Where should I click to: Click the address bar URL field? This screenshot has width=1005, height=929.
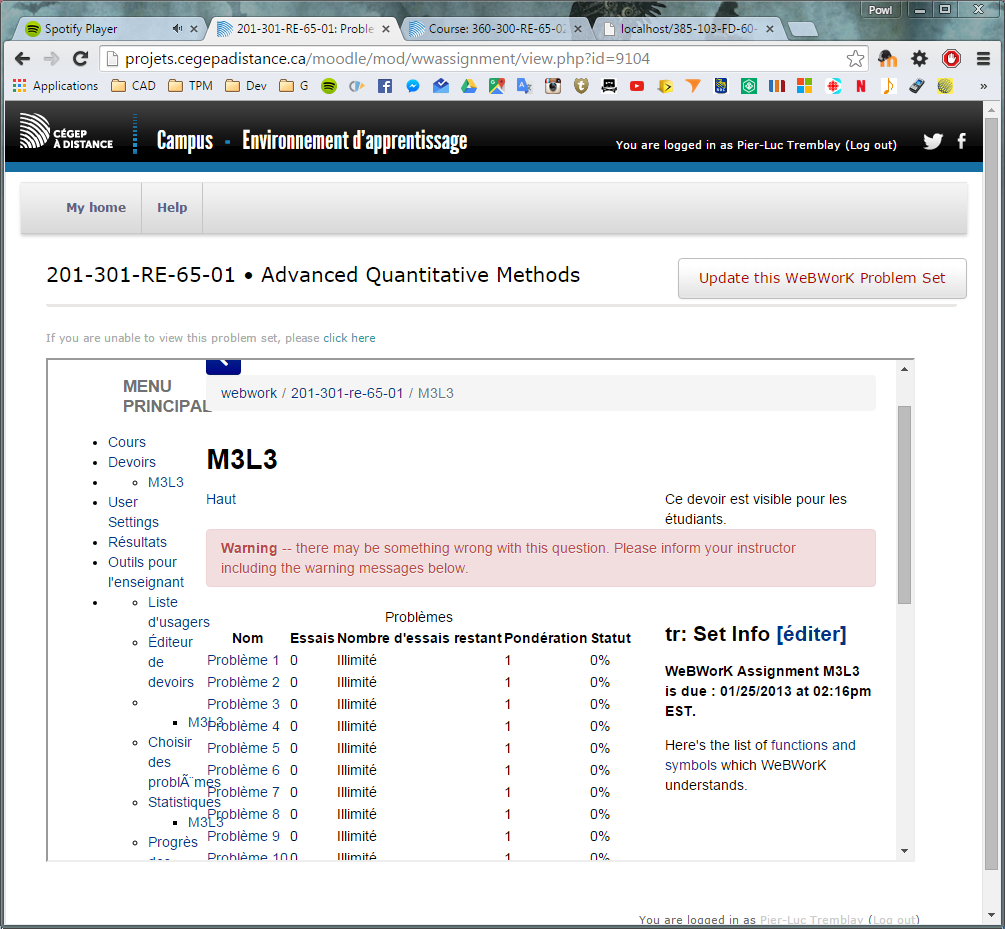point(470,59)
